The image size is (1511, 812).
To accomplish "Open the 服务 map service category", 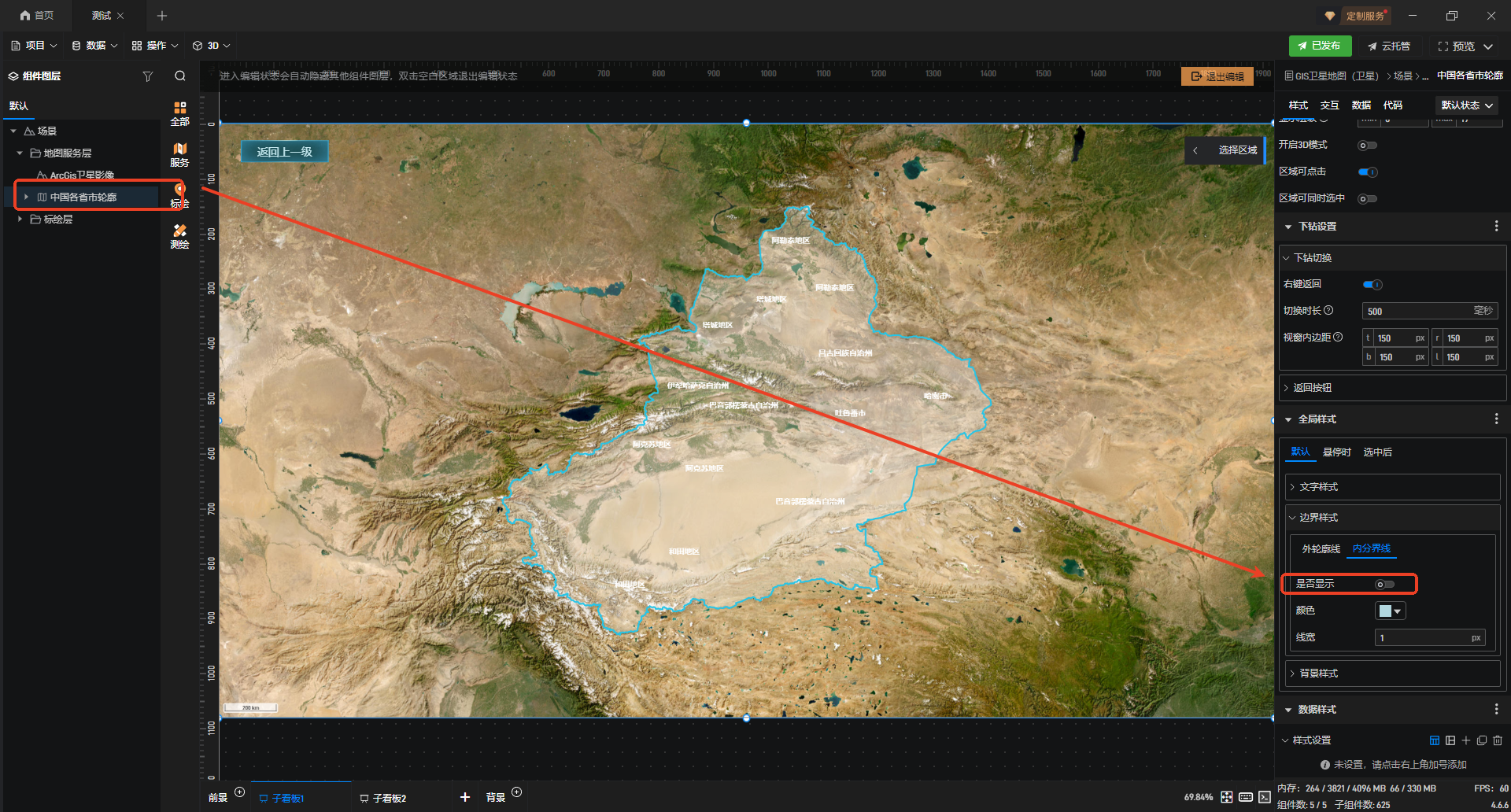I will click(x=179, y=154).
